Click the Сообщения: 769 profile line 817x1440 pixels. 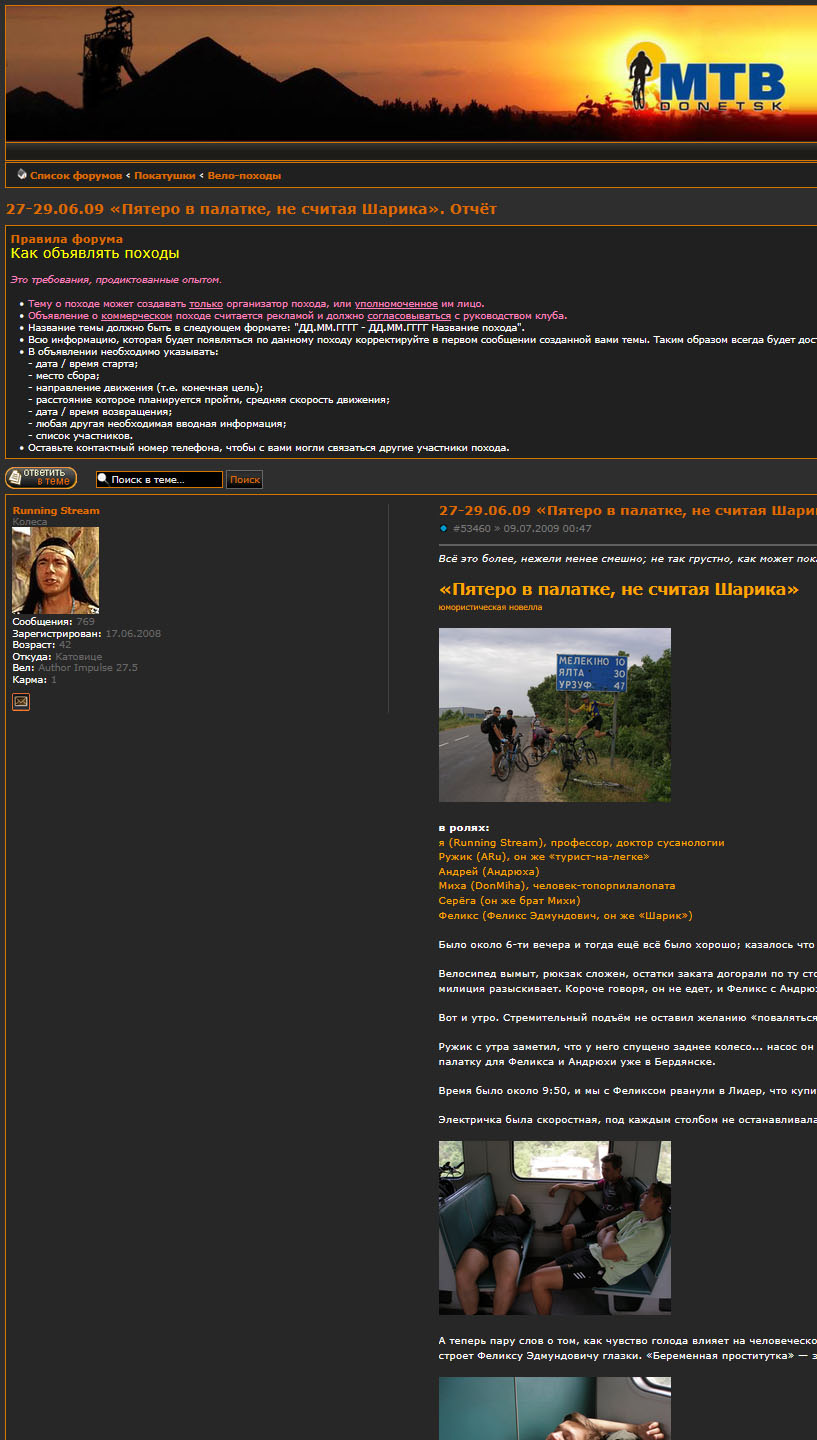(54, 621)
